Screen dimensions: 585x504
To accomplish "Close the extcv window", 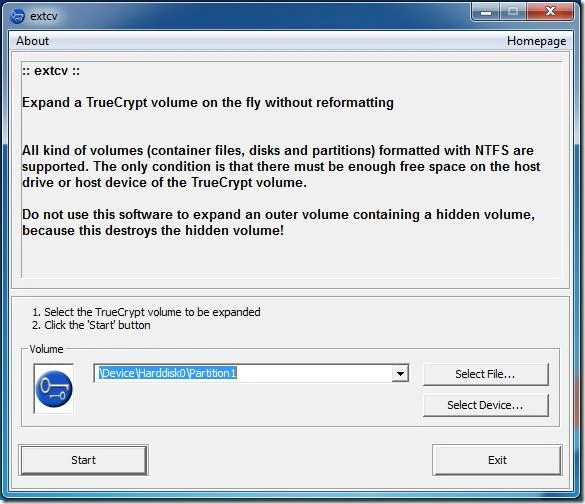I will (550, 12).
